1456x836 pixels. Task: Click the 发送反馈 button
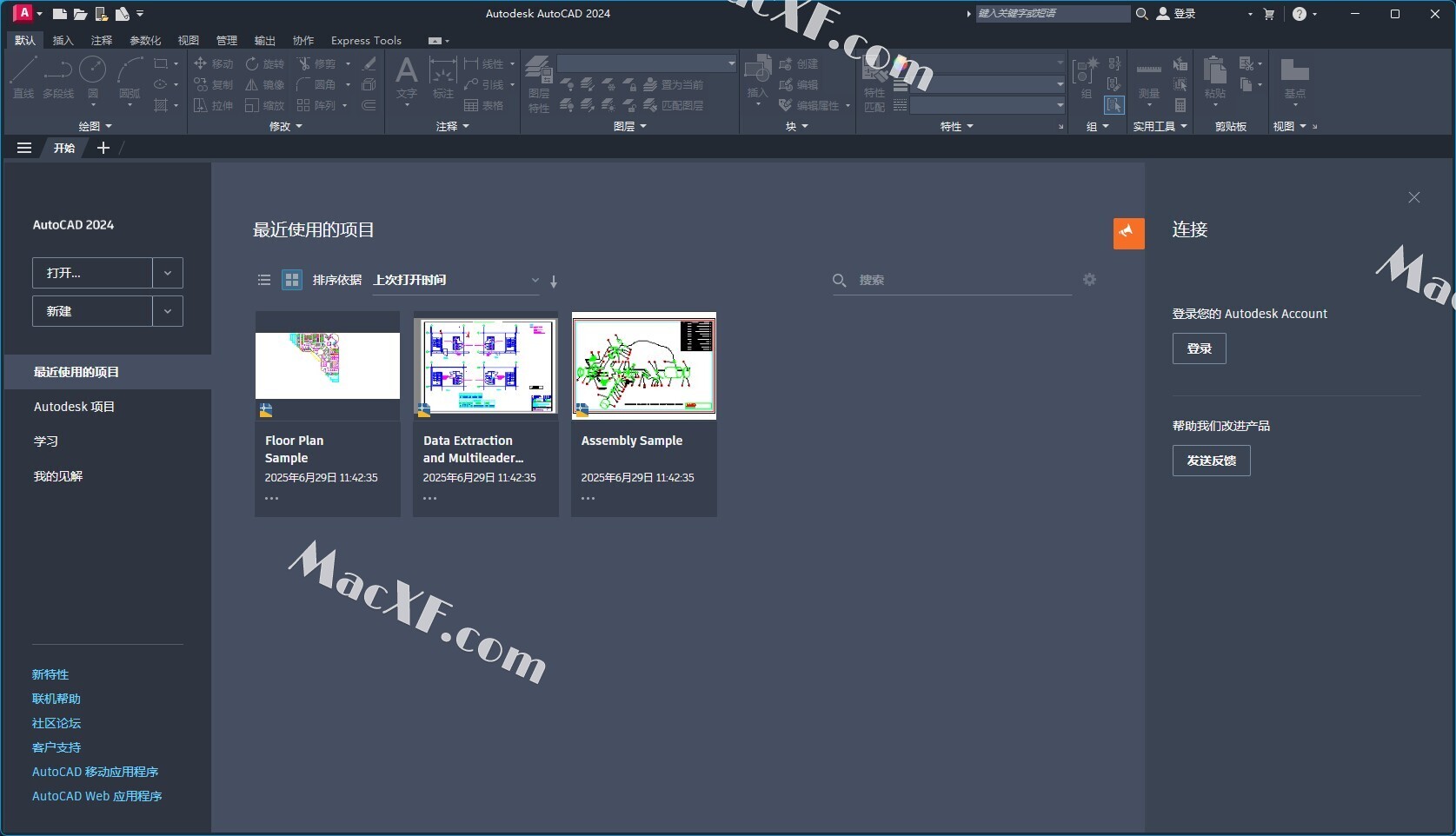click(x=1211, y=461)
